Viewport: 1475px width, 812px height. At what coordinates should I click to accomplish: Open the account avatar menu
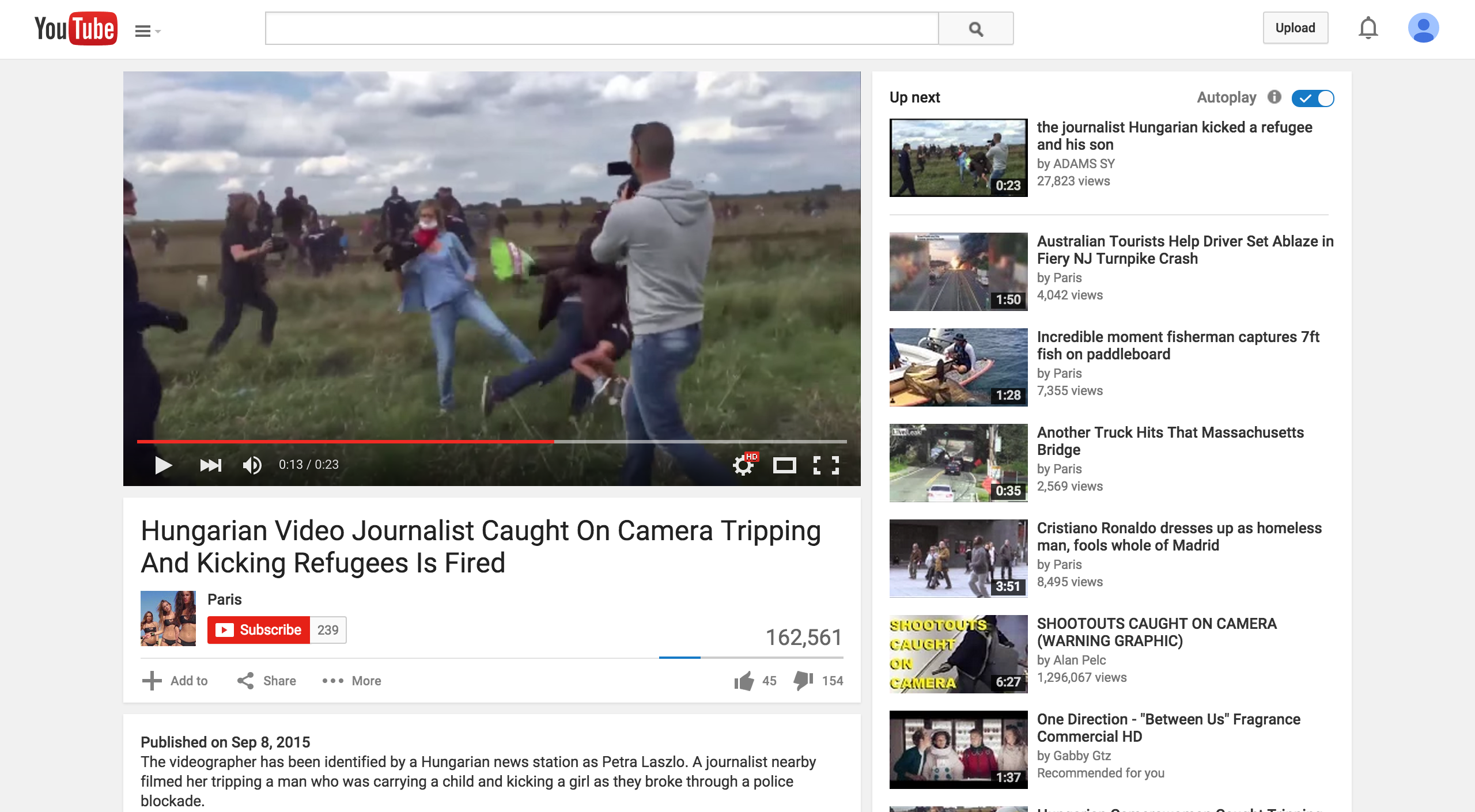tap(1423, 28)
